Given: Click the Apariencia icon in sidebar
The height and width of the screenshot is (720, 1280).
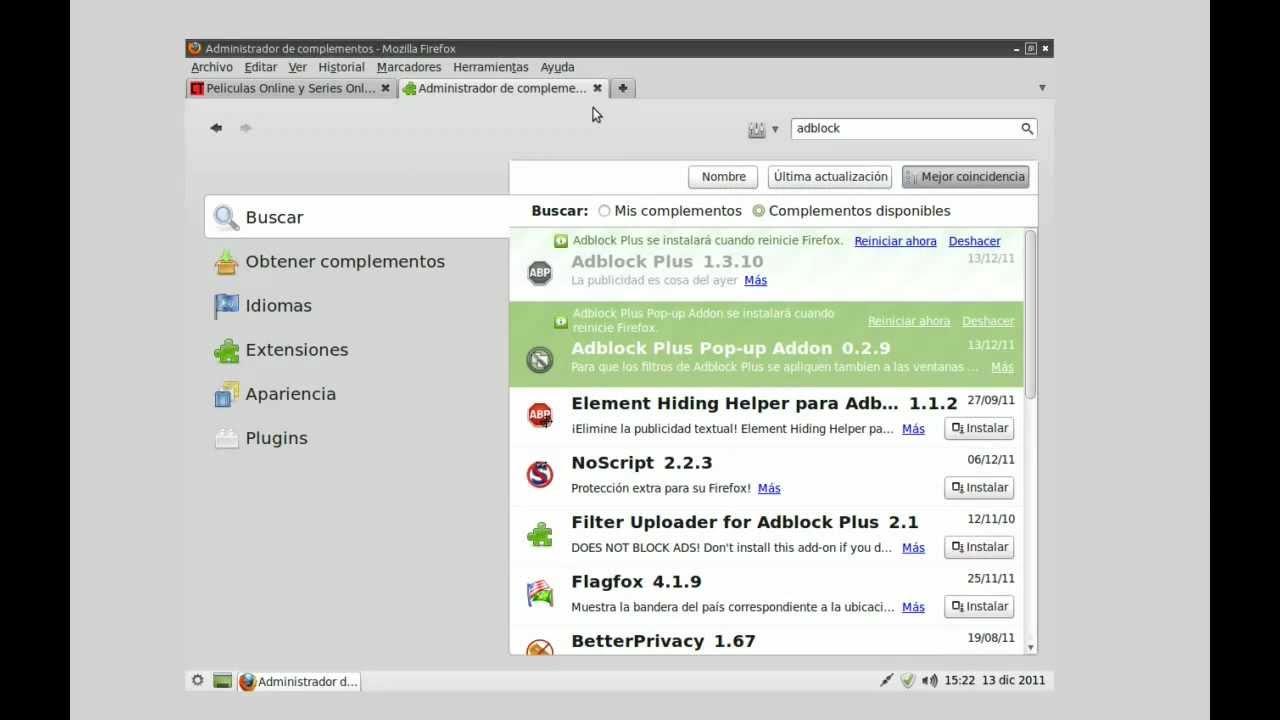Looking at the screenshot, I should pyautogui.click(x=227, y=394).
